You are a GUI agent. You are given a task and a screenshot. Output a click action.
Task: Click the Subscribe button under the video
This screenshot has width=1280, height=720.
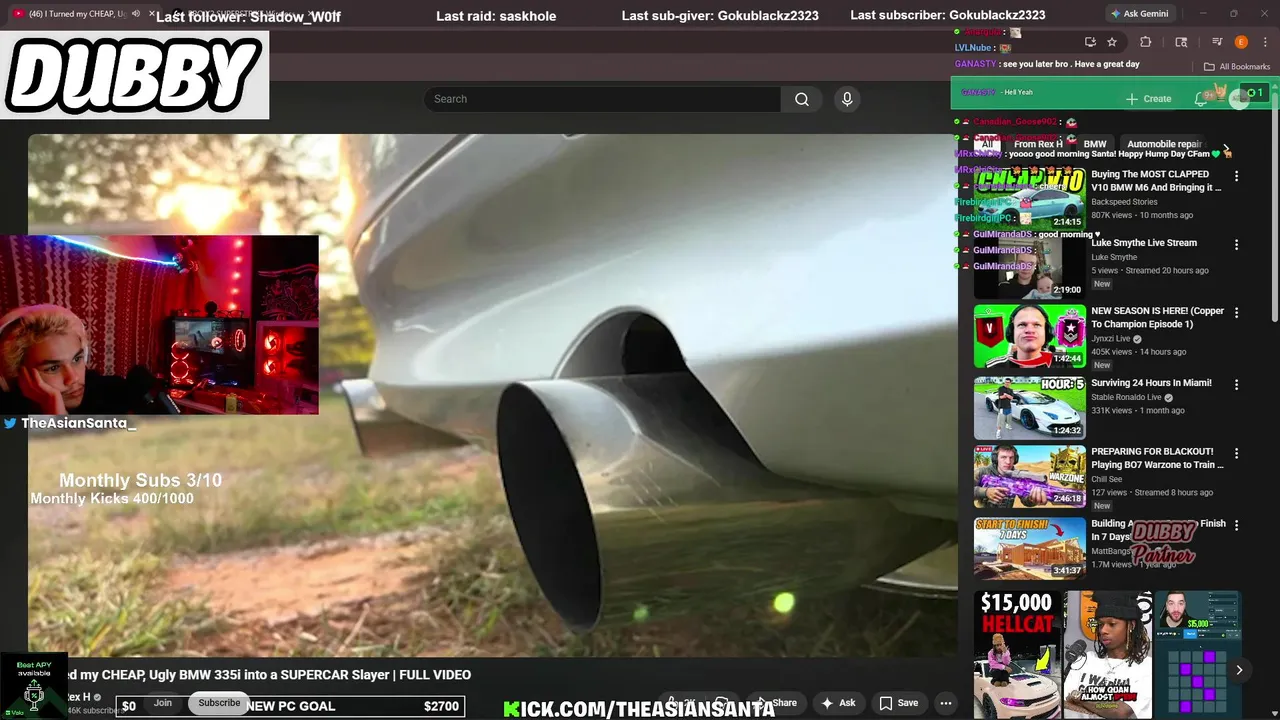tap(219, 702)
